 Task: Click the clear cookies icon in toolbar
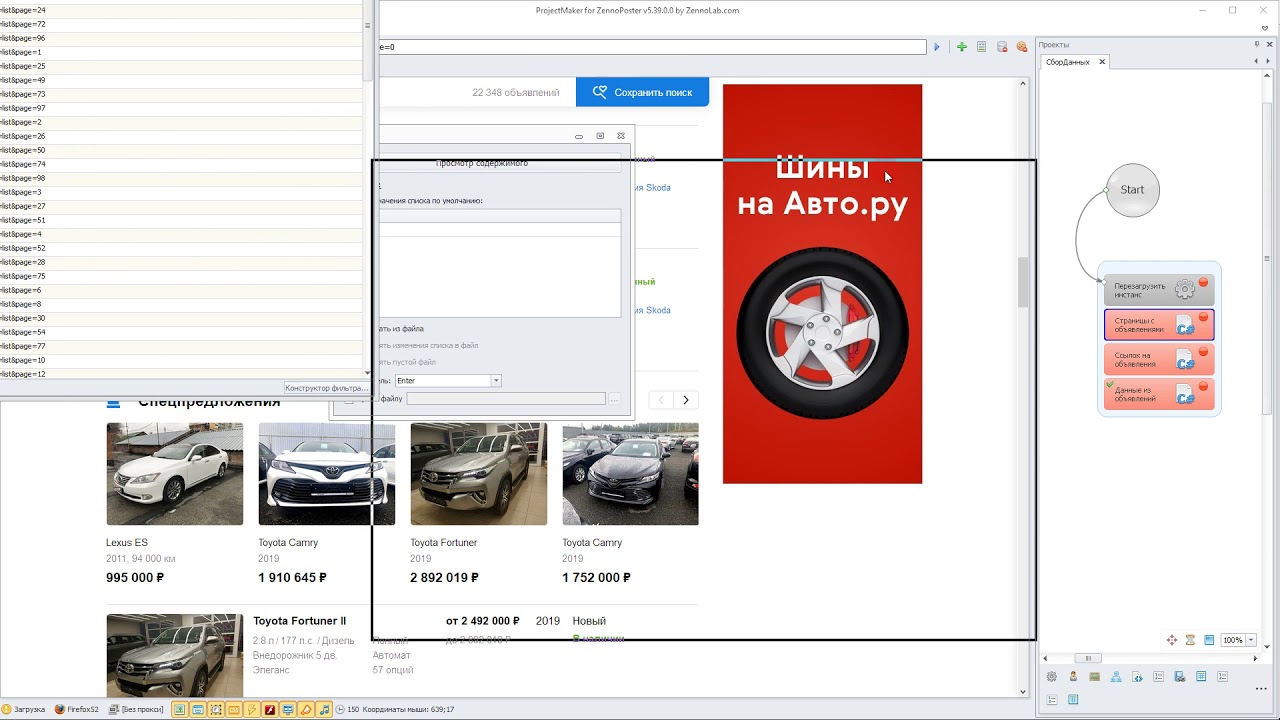click(1022, 47)
